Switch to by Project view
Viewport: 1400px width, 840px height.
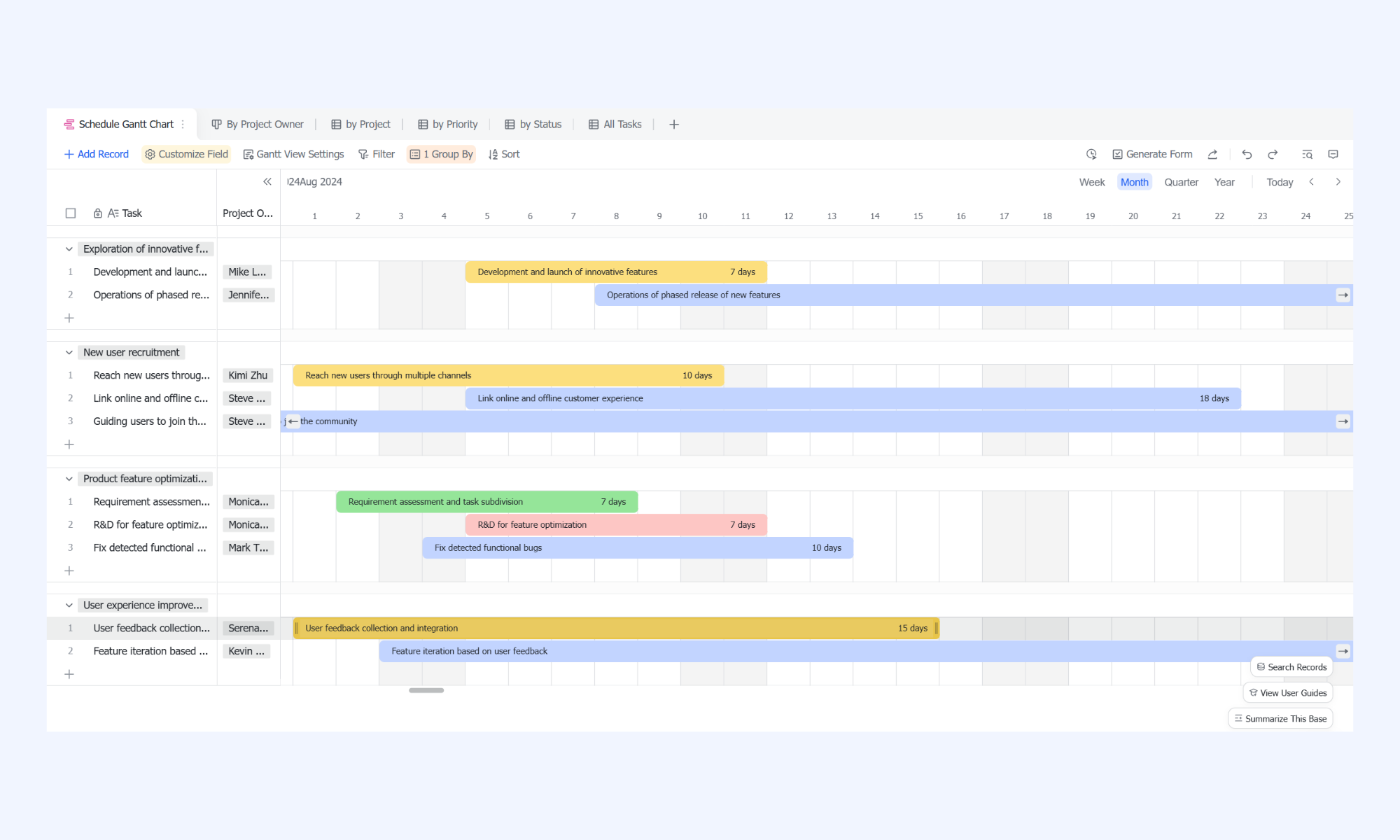(360, 124)
